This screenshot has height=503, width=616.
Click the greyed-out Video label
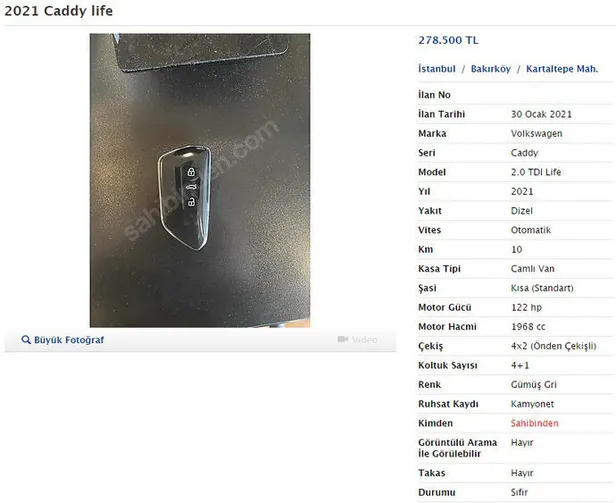[365, 340]
